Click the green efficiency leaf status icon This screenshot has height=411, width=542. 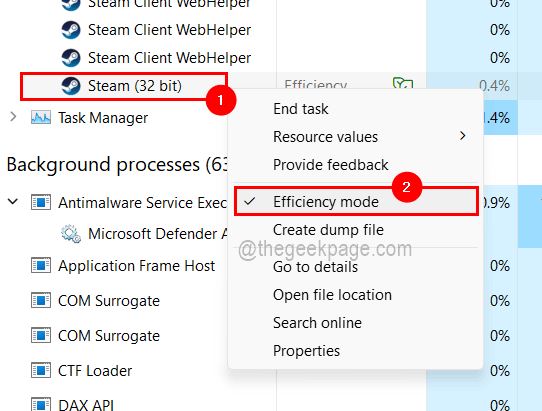(x=403, y=84)
